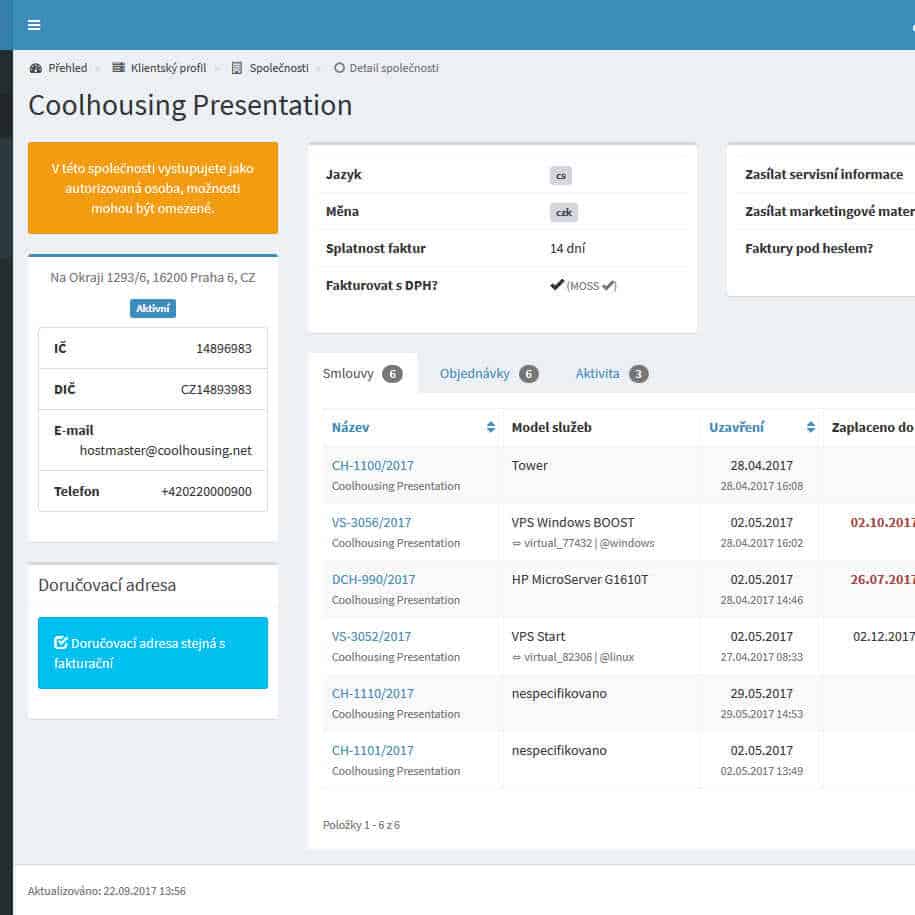
Task: Click the closing date 28.04.2017 16:08
Action: tap(762, 486)
